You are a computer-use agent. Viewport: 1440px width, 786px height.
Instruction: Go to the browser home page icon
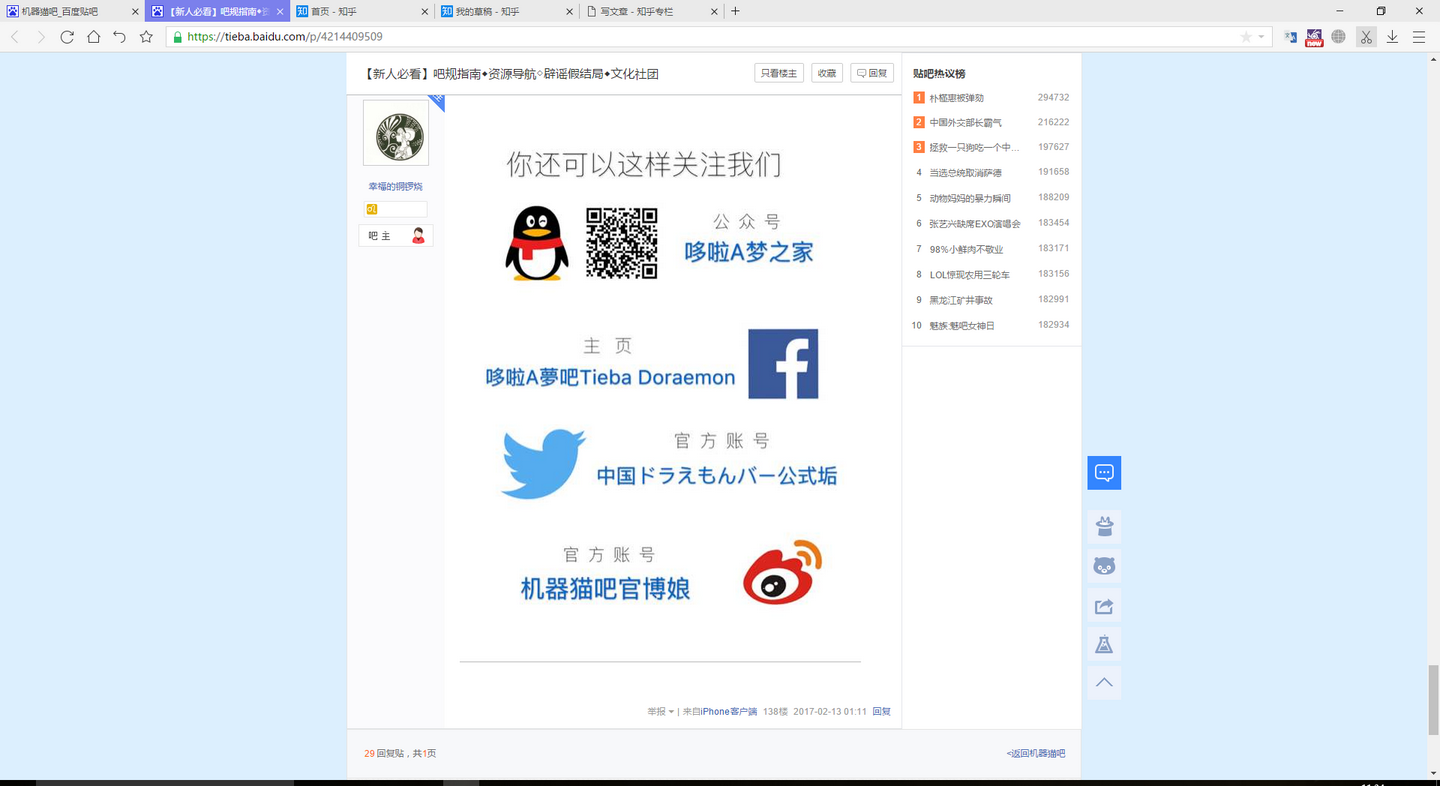[93, 37]
